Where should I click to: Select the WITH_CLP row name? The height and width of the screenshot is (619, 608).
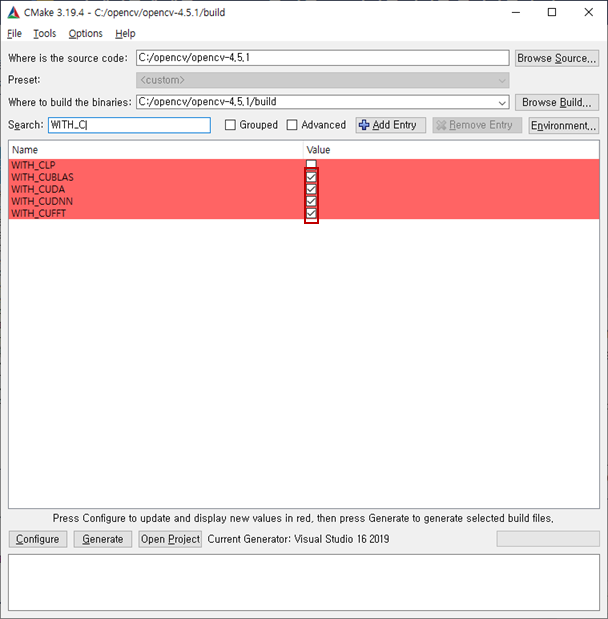(34, 165)
